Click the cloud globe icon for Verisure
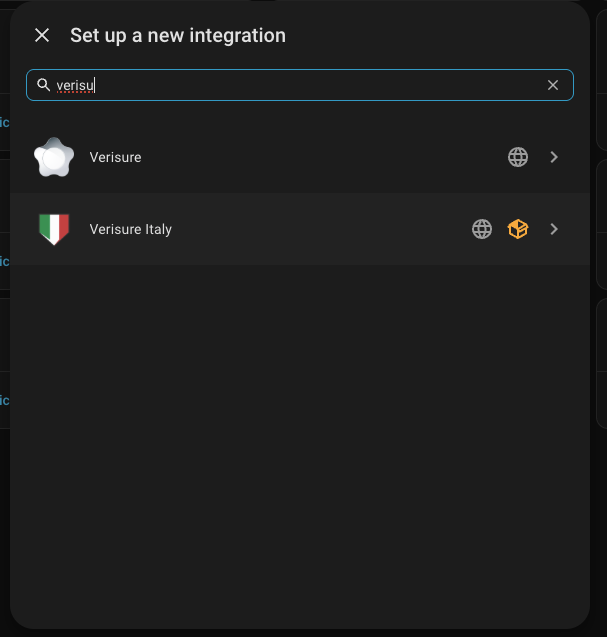This screenshot has width=607, height=637. tap(518, 157)
